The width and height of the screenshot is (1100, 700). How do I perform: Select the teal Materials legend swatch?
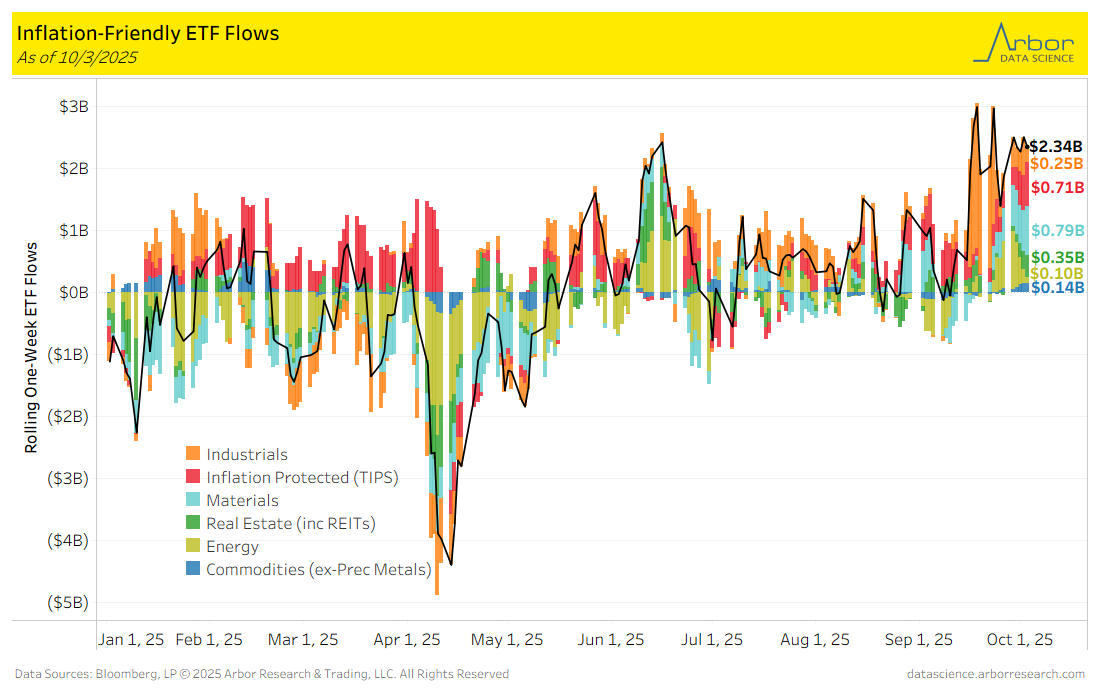pos(193,500)
